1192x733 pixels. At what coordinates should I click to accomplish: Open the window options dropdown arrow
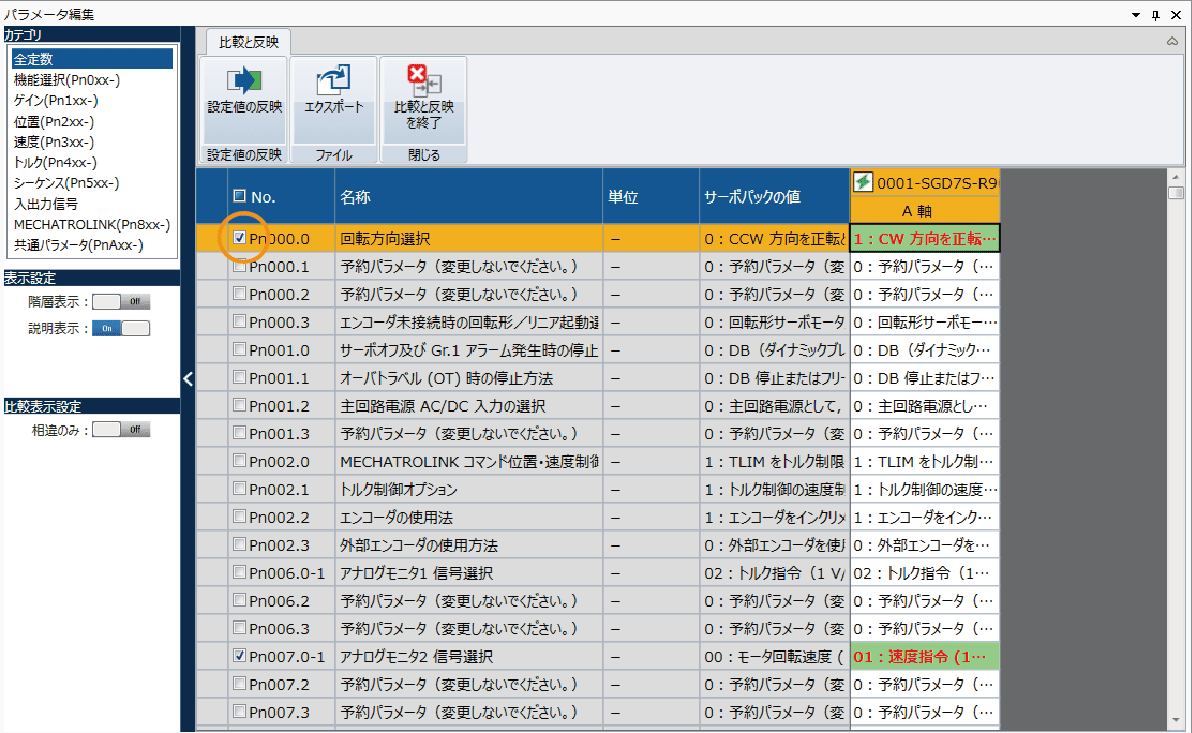1135,13
